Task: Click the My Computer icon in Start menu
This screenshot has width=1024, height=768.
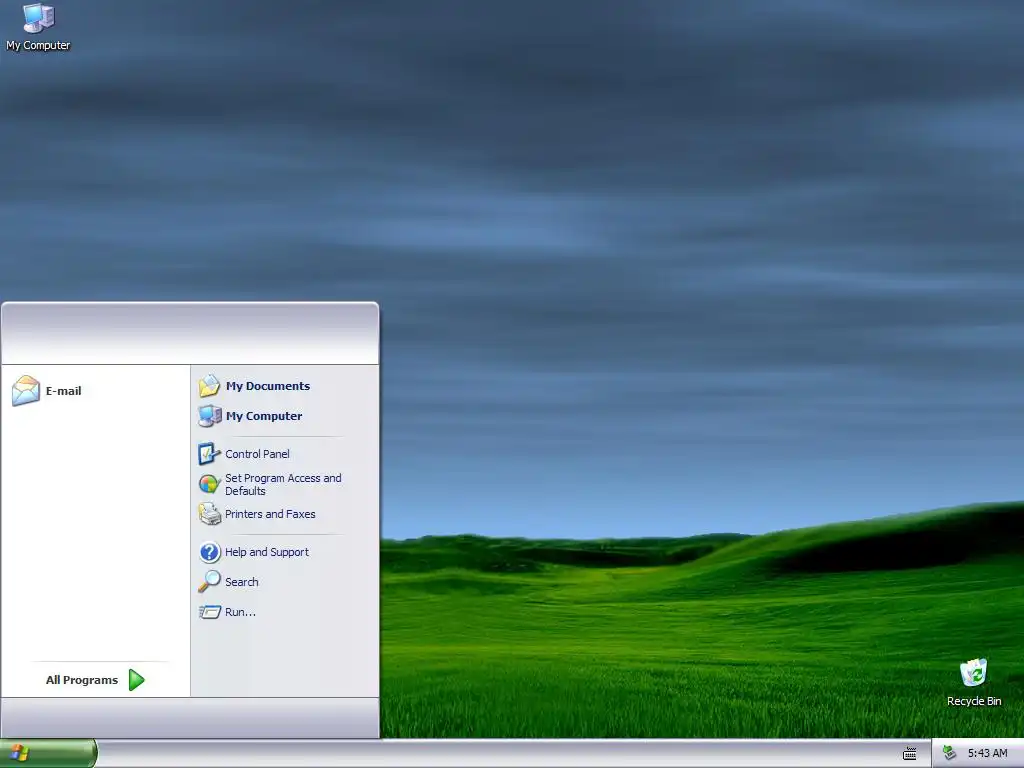Action: (210, 416)
